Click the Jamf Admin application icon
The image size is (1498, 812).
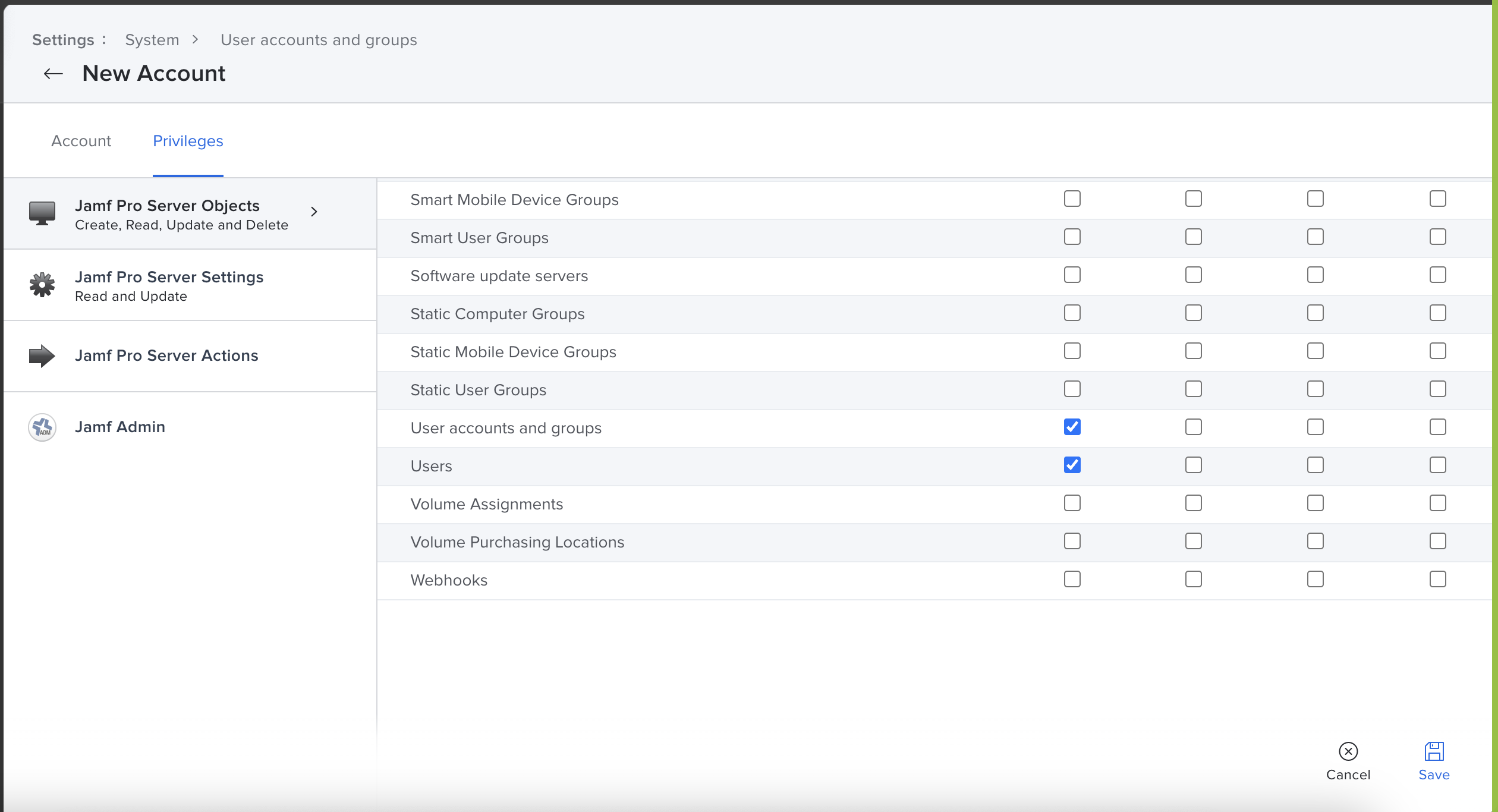pos(42,427)
